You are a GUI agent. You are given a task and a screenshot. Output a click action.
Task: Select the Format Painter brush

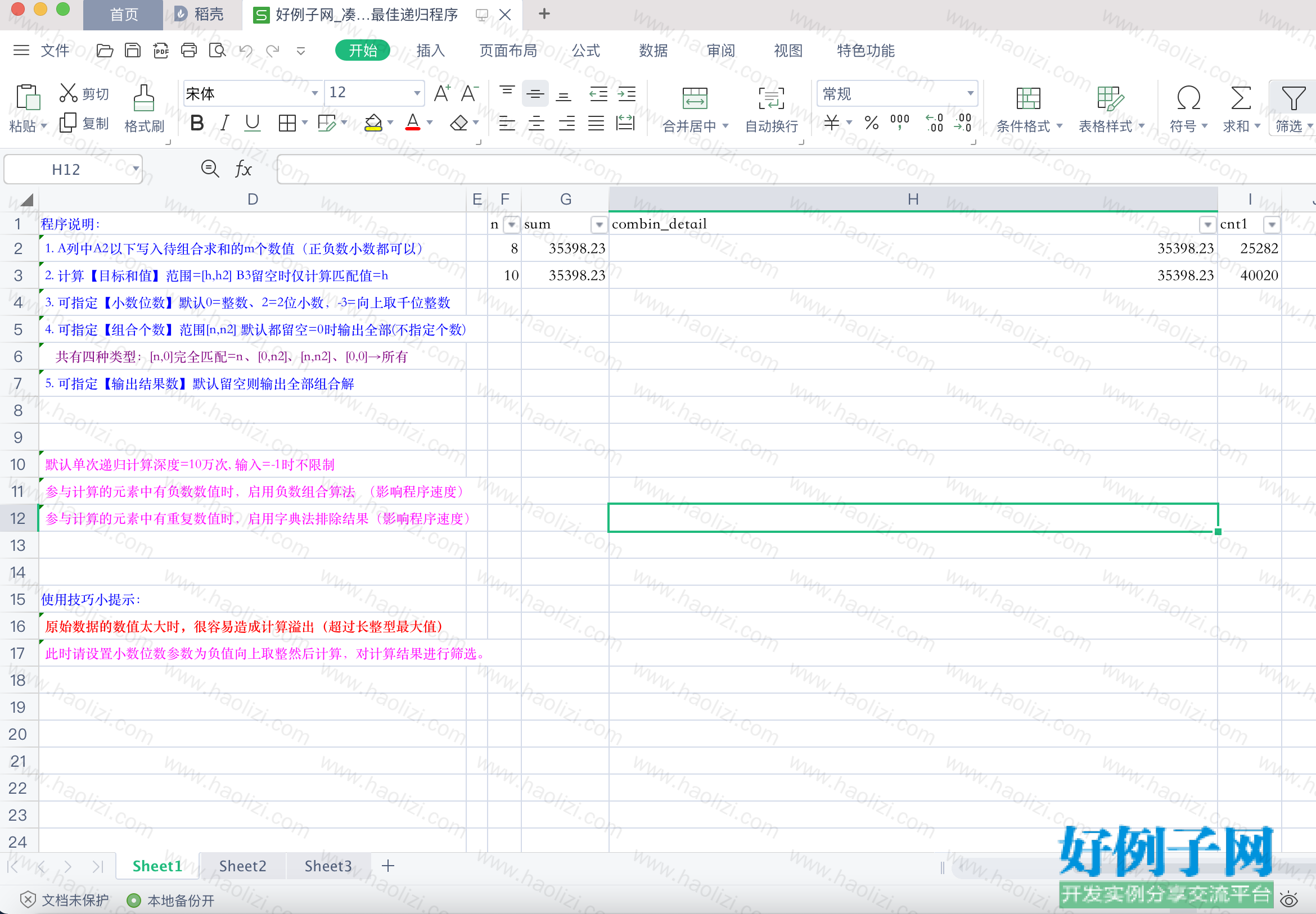coord(144,97)
